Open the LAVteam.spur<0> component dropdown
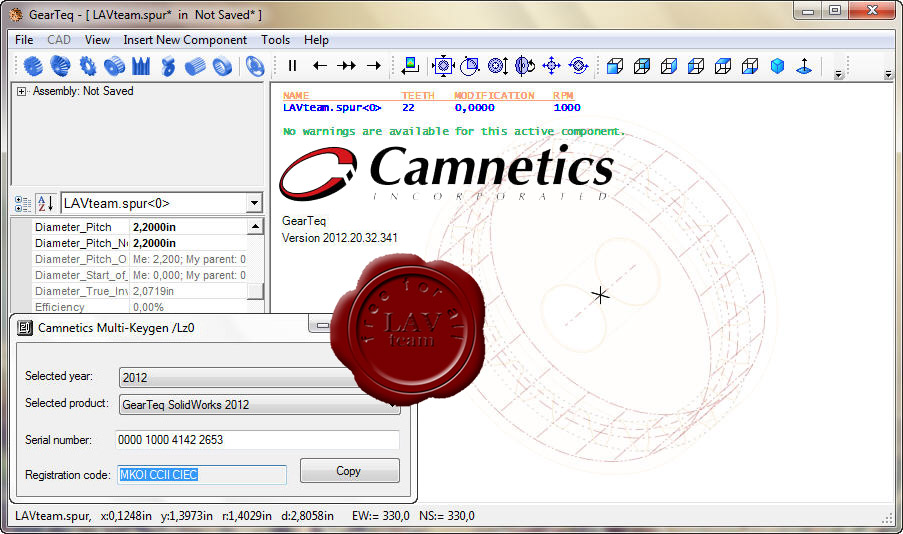This screenshot has width=903, height=534. tap(254, 203)
